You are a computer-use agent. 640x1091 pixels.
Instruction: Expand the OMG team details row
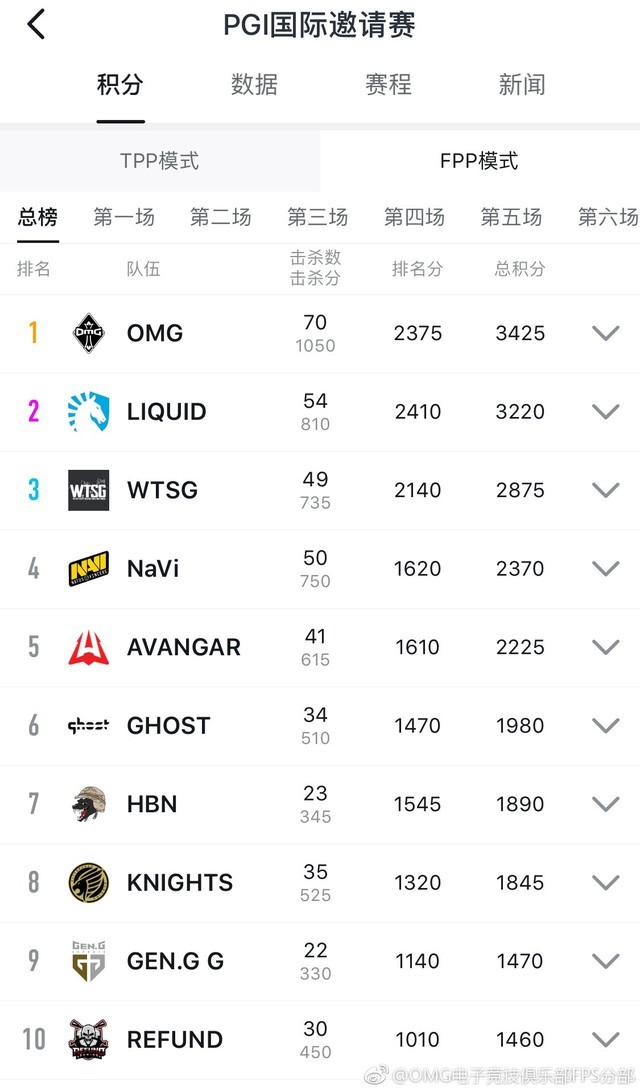(x=604, y=332)
